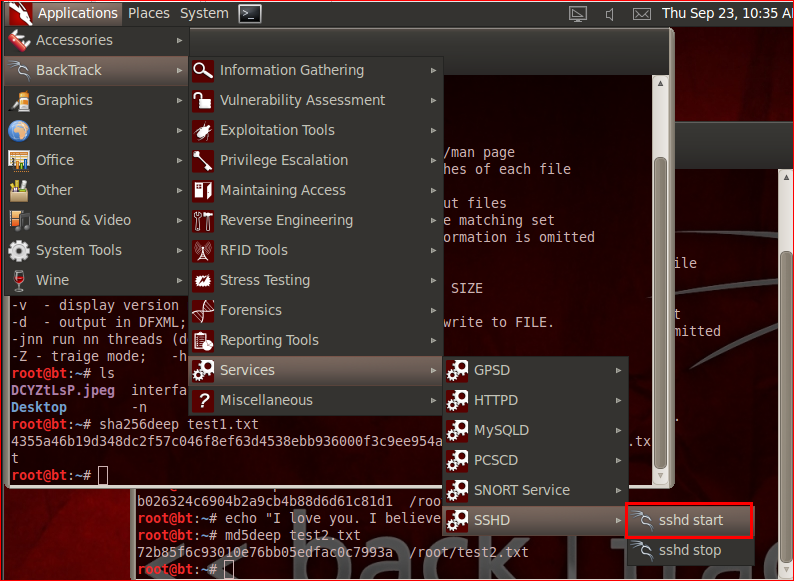Expand the SNORT Service submenu arrow
This screenshot has width=794, height=581.
(x=619, y=490)
